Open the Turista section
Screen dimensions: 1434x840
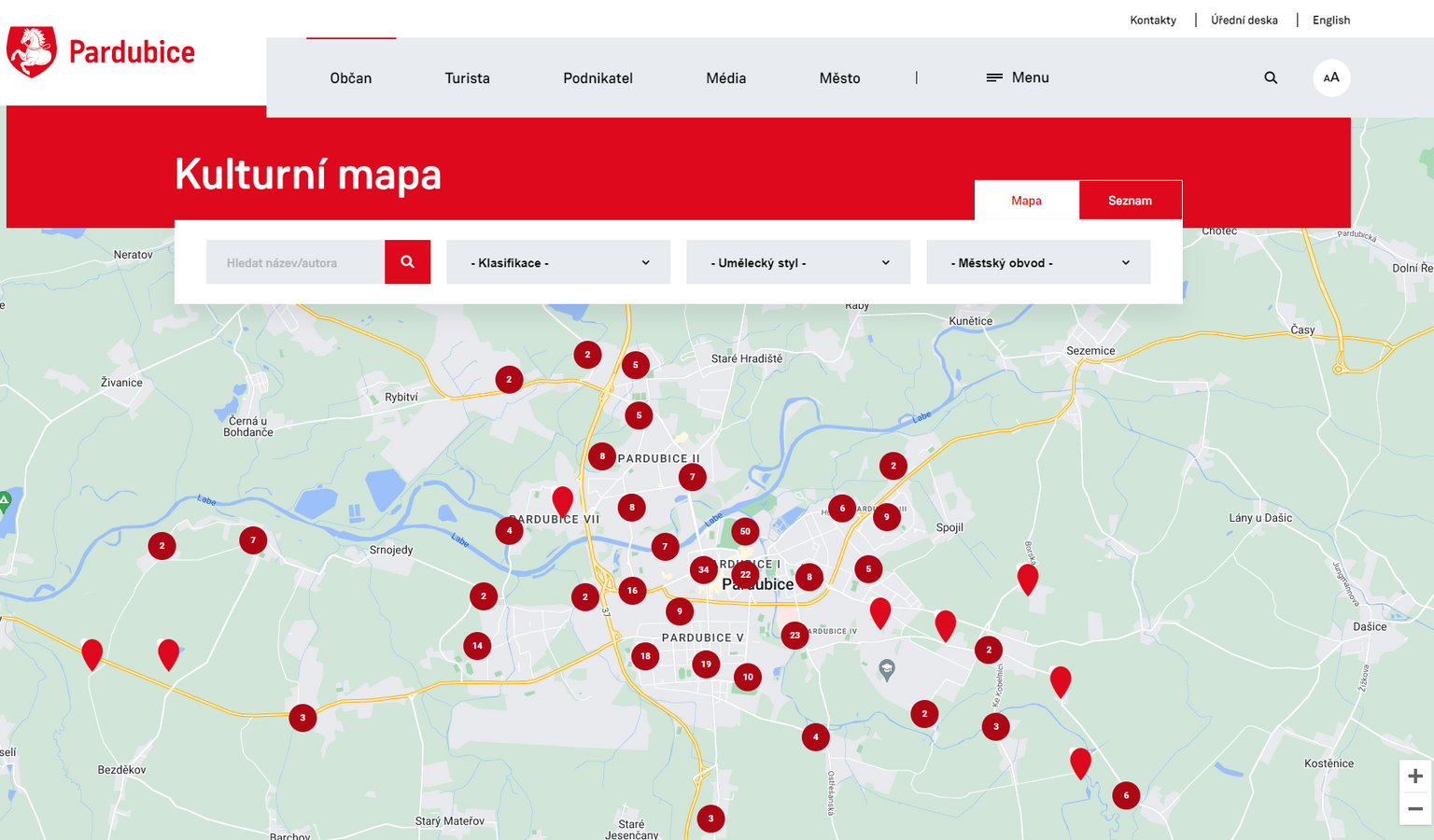(467, 78)
